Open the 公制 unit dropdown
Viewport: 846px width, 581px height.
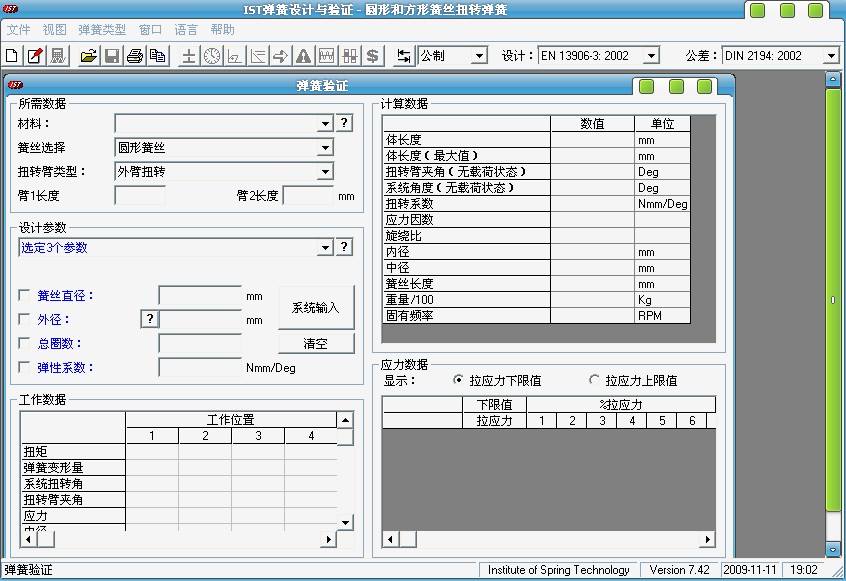tap(479, 56)
